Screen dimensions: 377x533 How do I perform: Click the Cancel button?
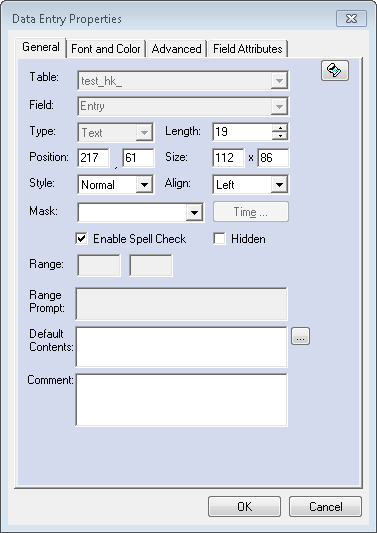tap(325, 506)
